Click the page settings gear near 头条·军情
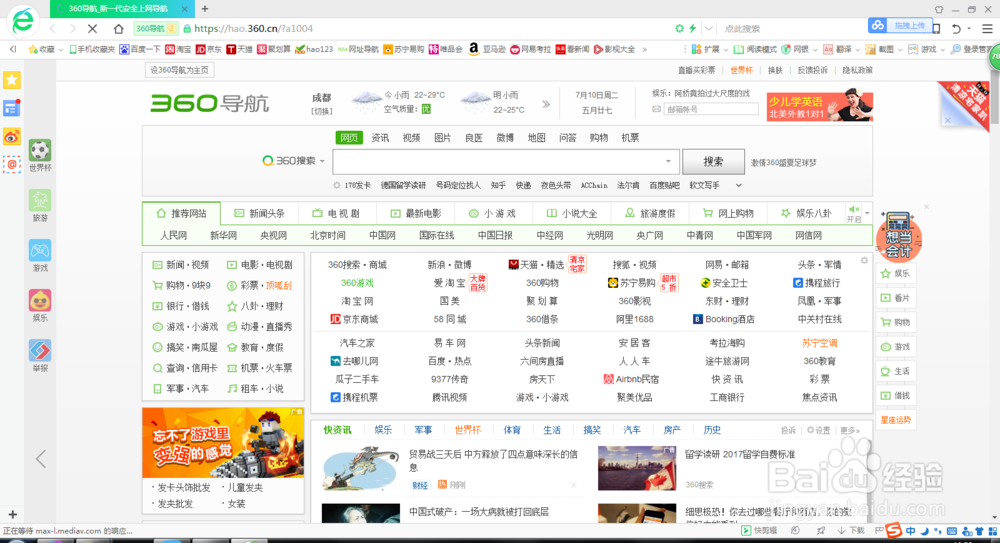Image resolution: width=1000 pixels, height=543 pixels. (x=864, y=260)
